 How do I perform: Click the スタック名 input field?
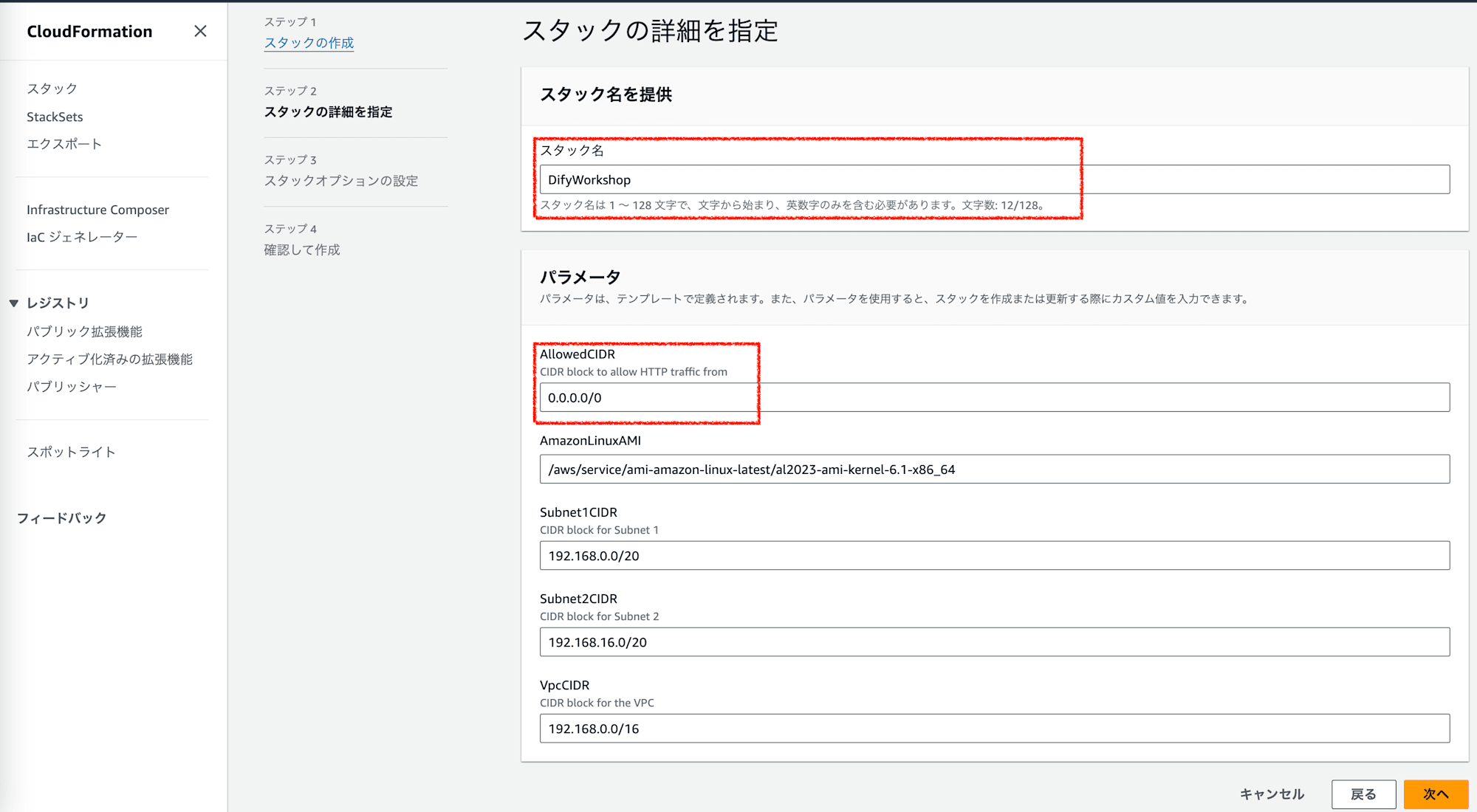(x=994, y=179)
